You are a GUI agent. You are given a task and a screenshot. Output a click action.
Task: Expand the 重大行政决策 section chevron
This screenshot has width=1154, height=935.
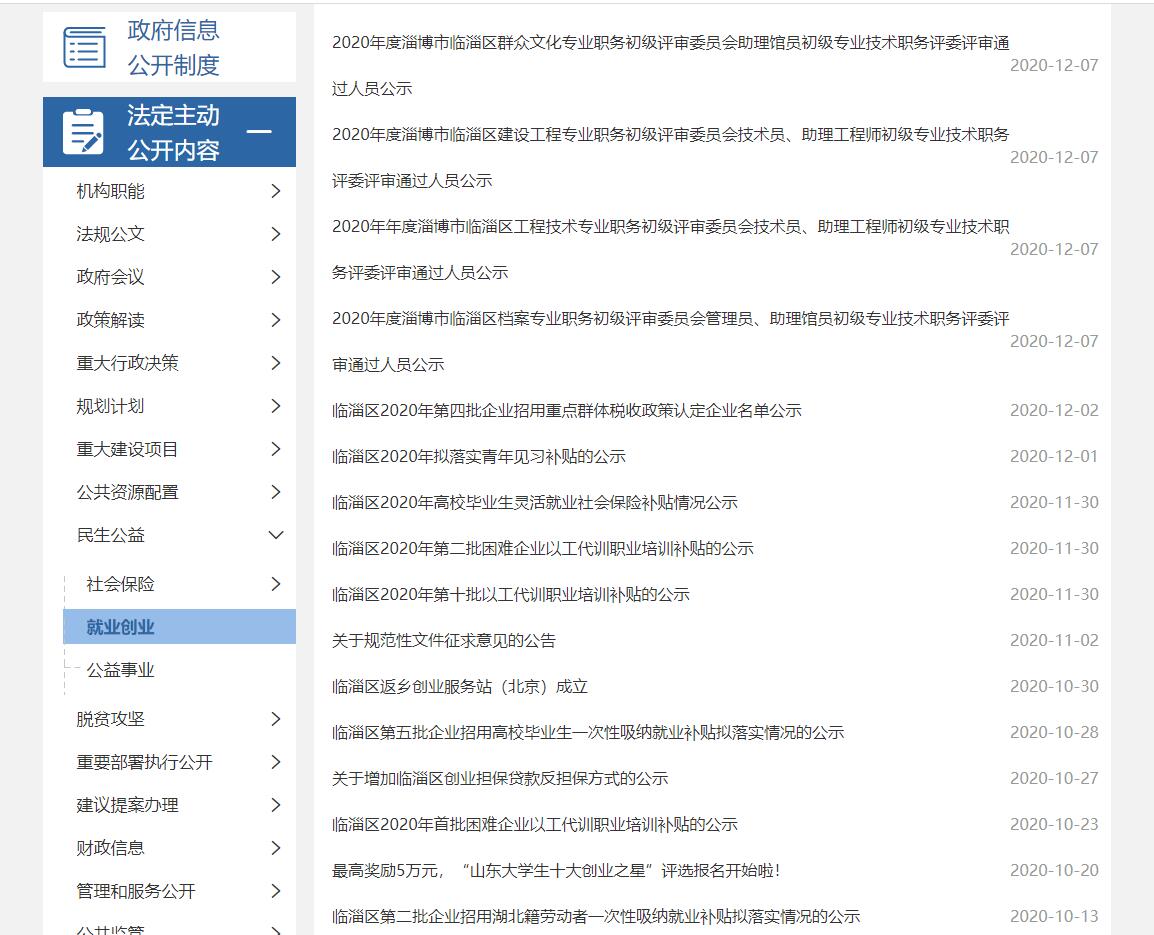pyautogui.click(x=276, y=362)
